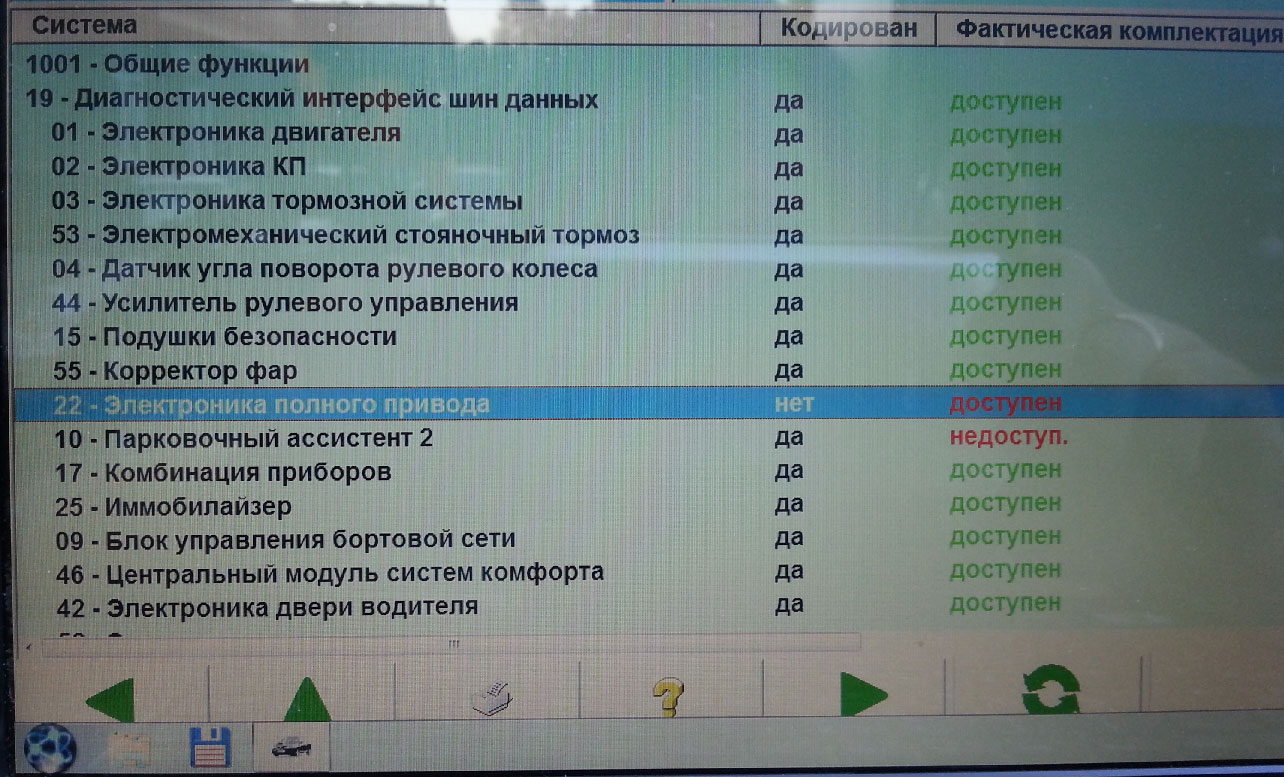Image resolution: width=1284 pixels, height=777 pixels.
Task: Select 25 - Иммобилайзер row
Action: click(x=172, y=506)
